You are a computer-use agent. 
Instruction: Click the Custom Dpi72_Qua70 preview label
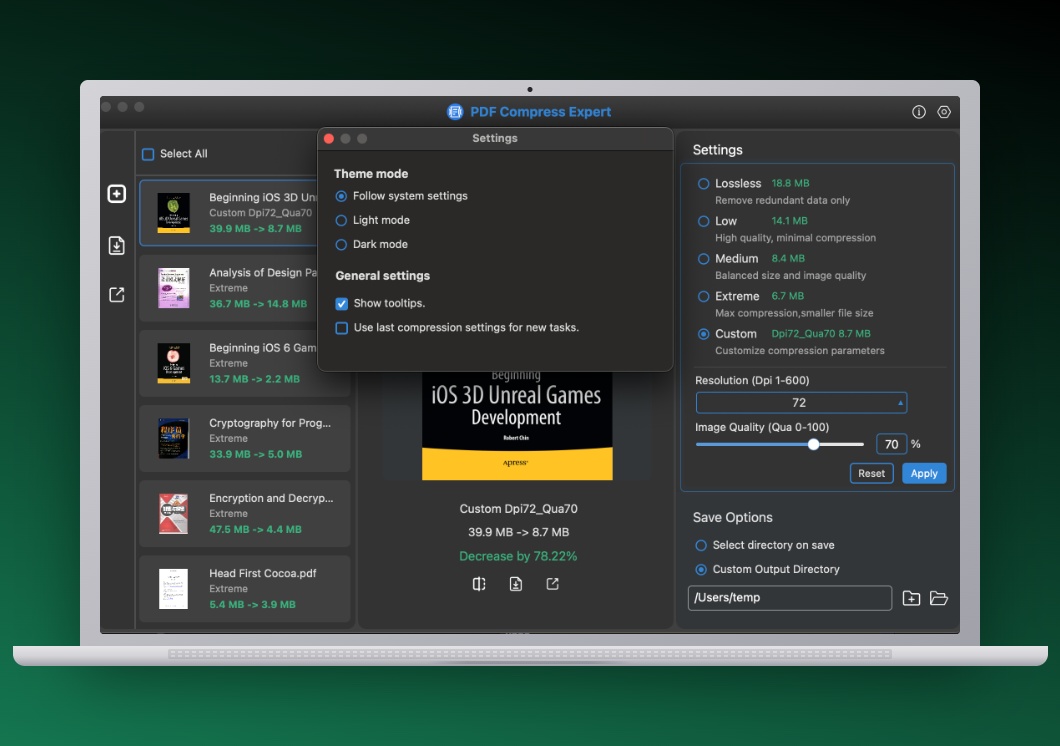(519, 509)
